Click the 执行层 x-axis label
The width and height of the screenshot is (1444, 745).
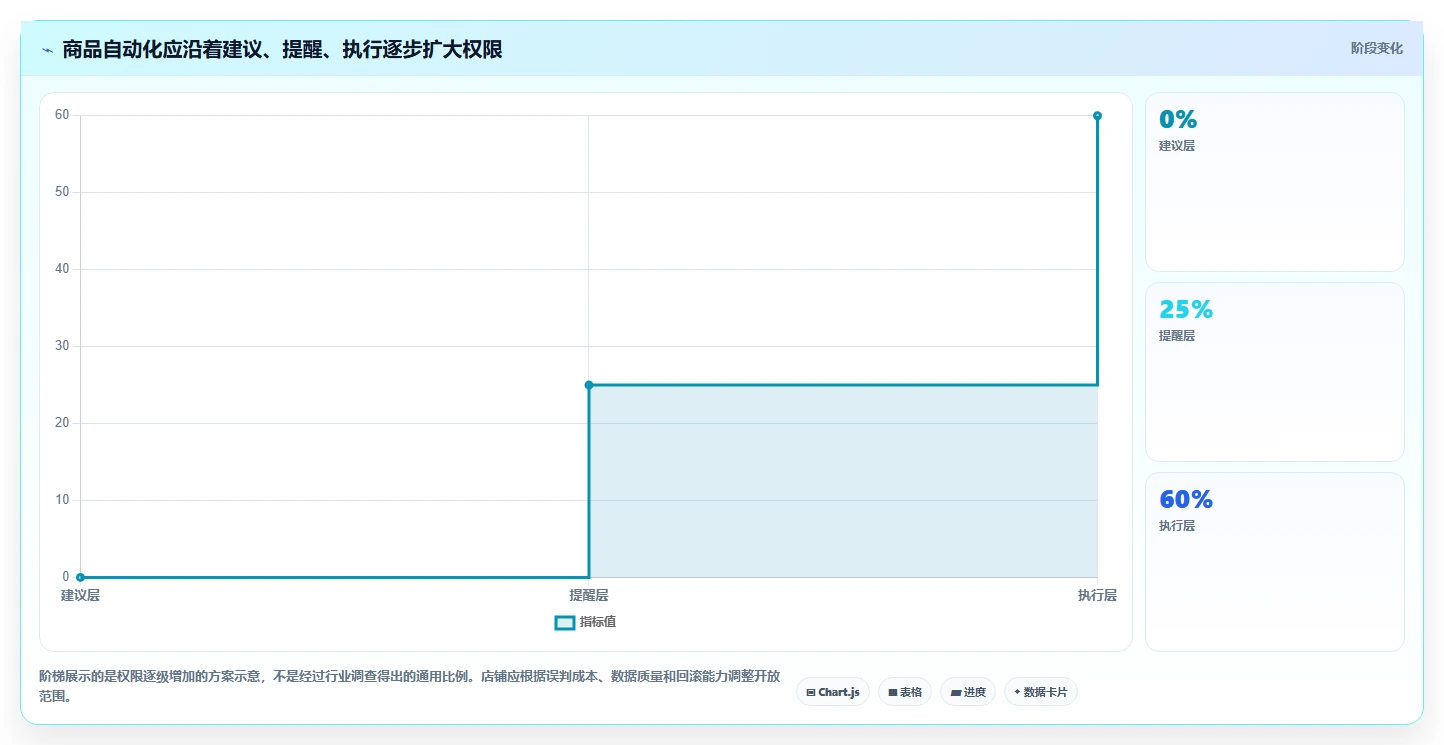(x=1097, y=596)
